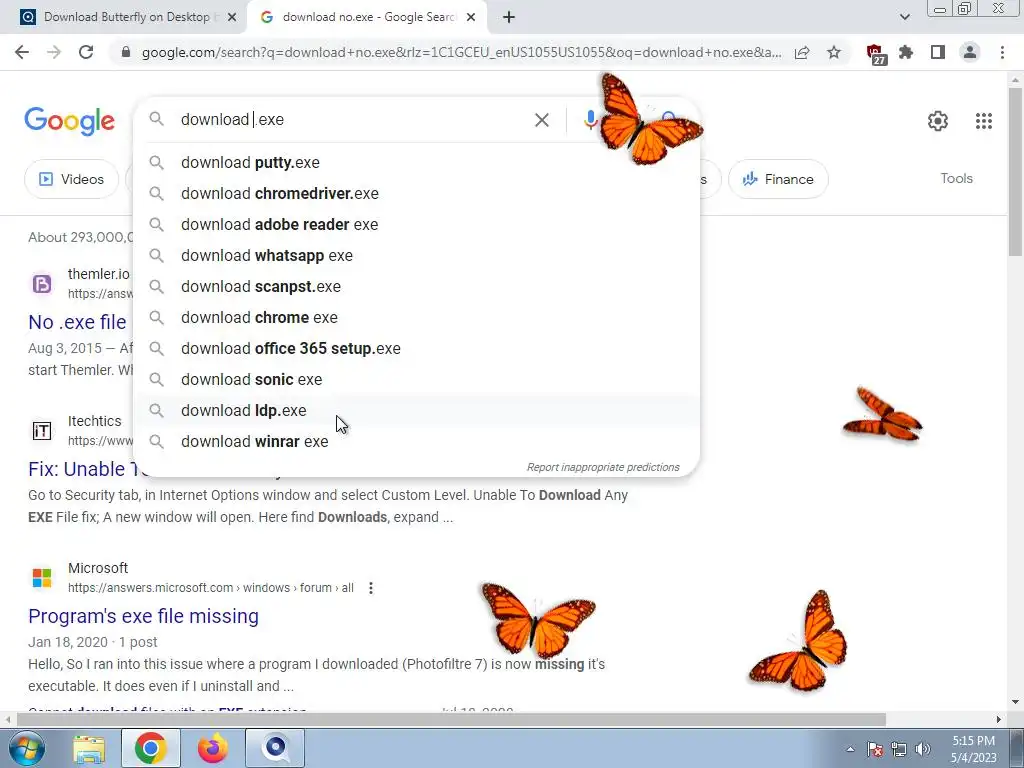Switch to Chrome on the taskbar
Image resolution: width=1024 pixels, height=768 pixels.
coord(150,748)
